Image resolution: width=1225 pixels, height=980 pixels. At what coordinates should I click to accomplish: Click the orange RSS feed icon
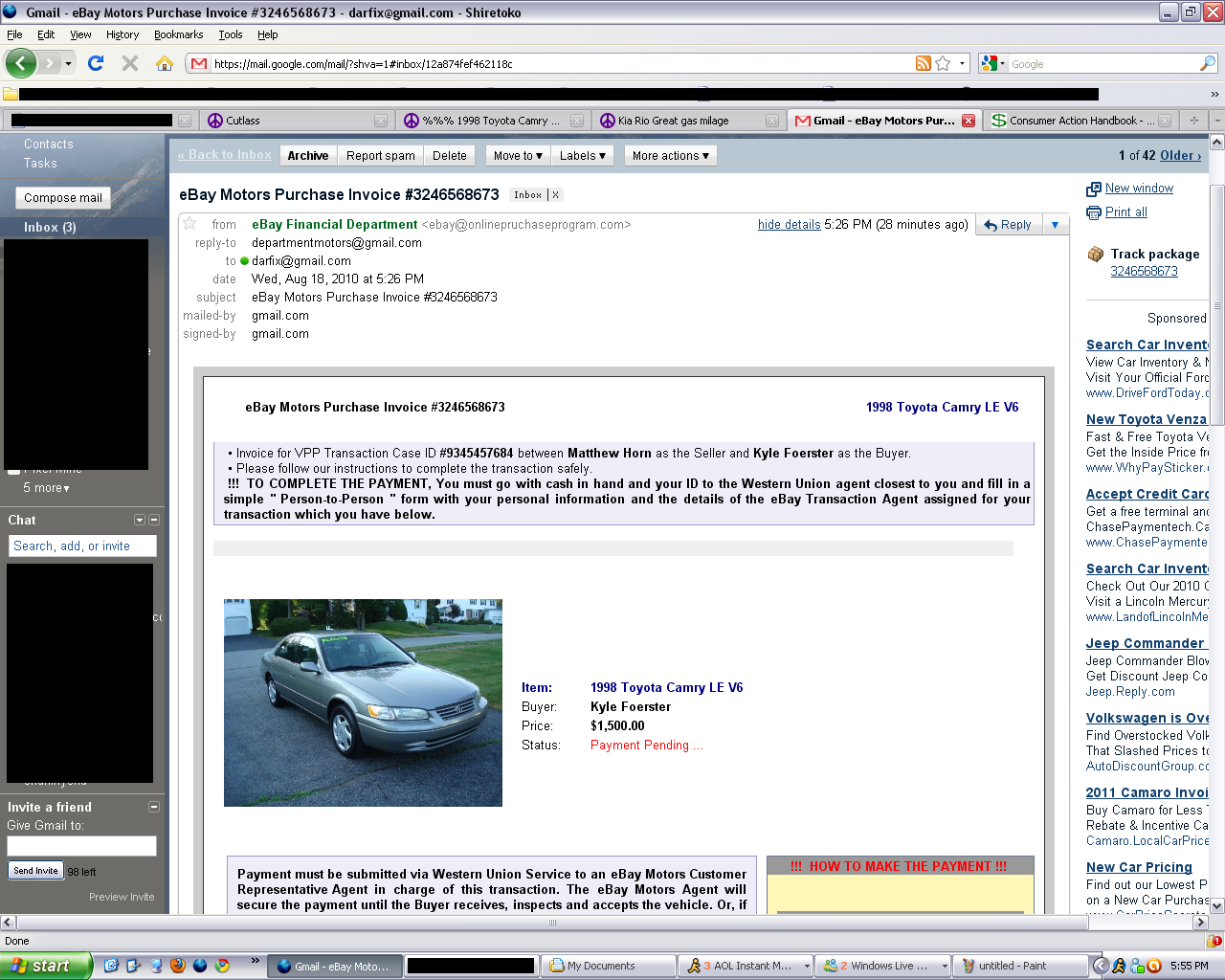click(924, 63)
